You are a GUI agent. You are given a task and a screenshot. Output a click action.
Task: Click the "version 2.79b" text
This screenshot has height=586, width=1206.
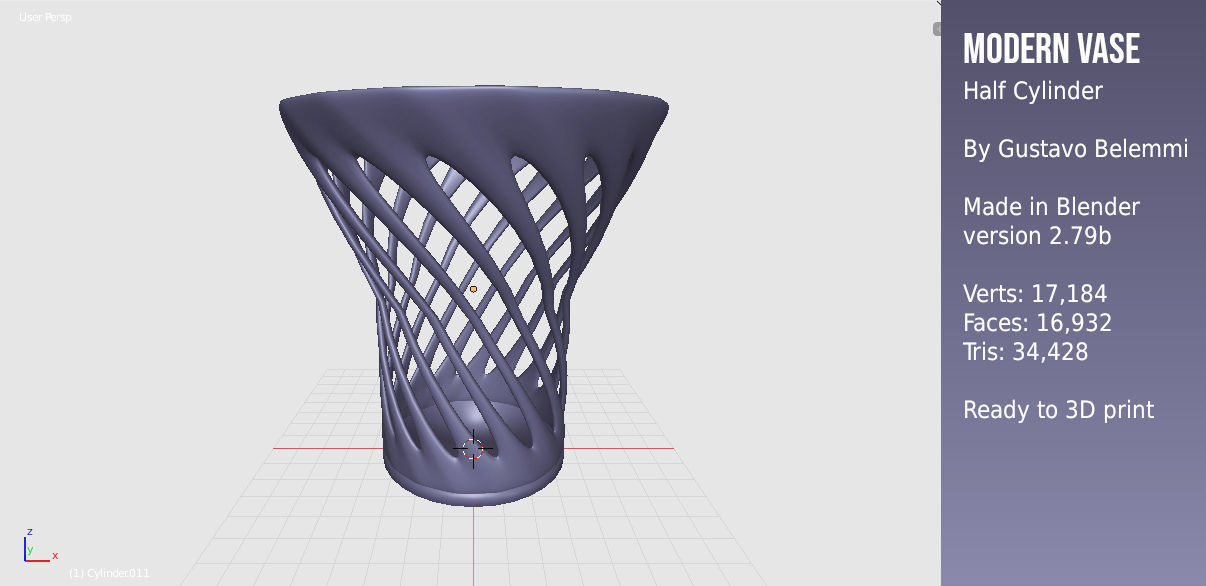point(1037,236)
